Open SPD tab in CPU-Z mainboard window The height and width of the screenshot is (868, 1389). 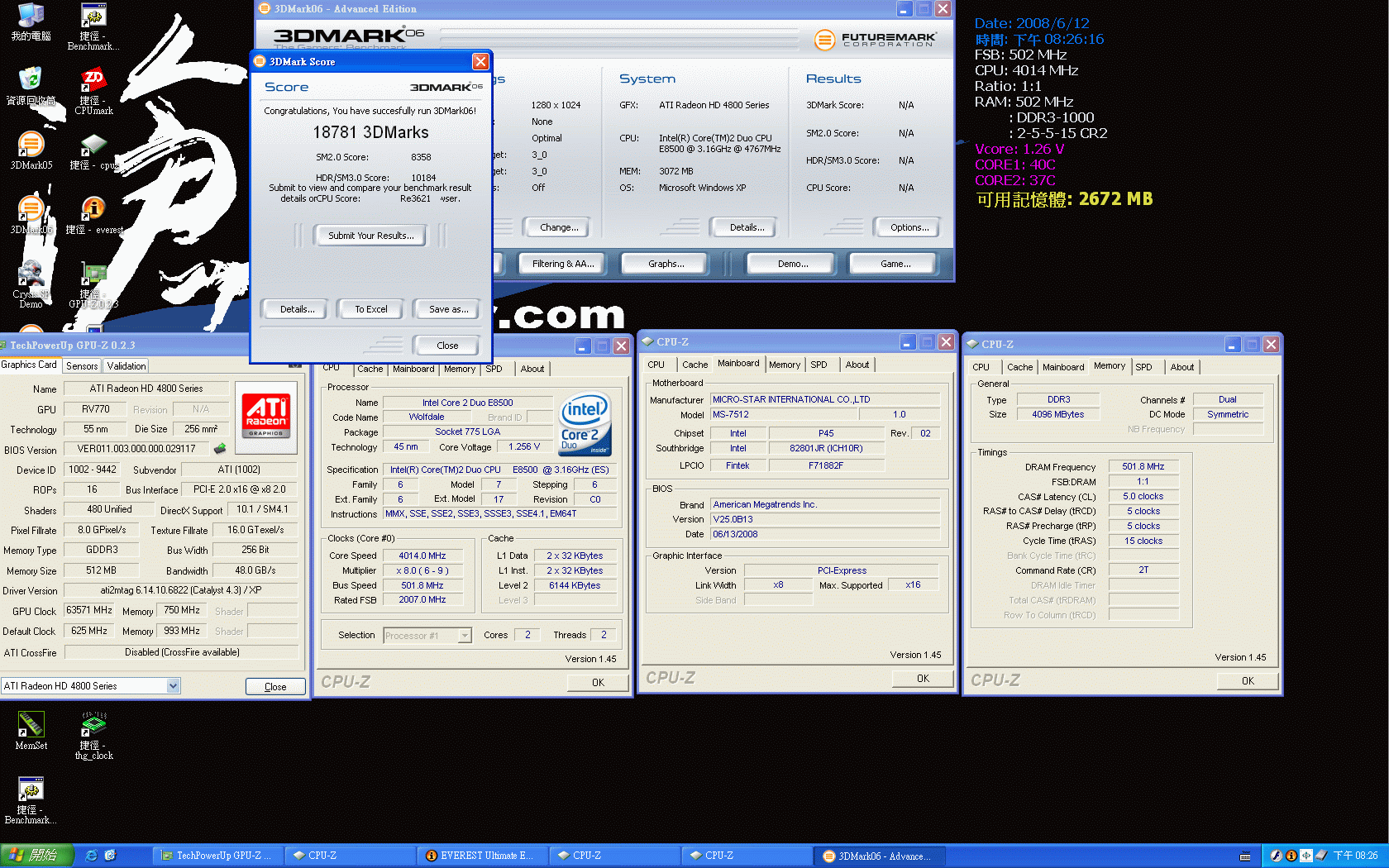pyautogui.click(x=819, y=365)
